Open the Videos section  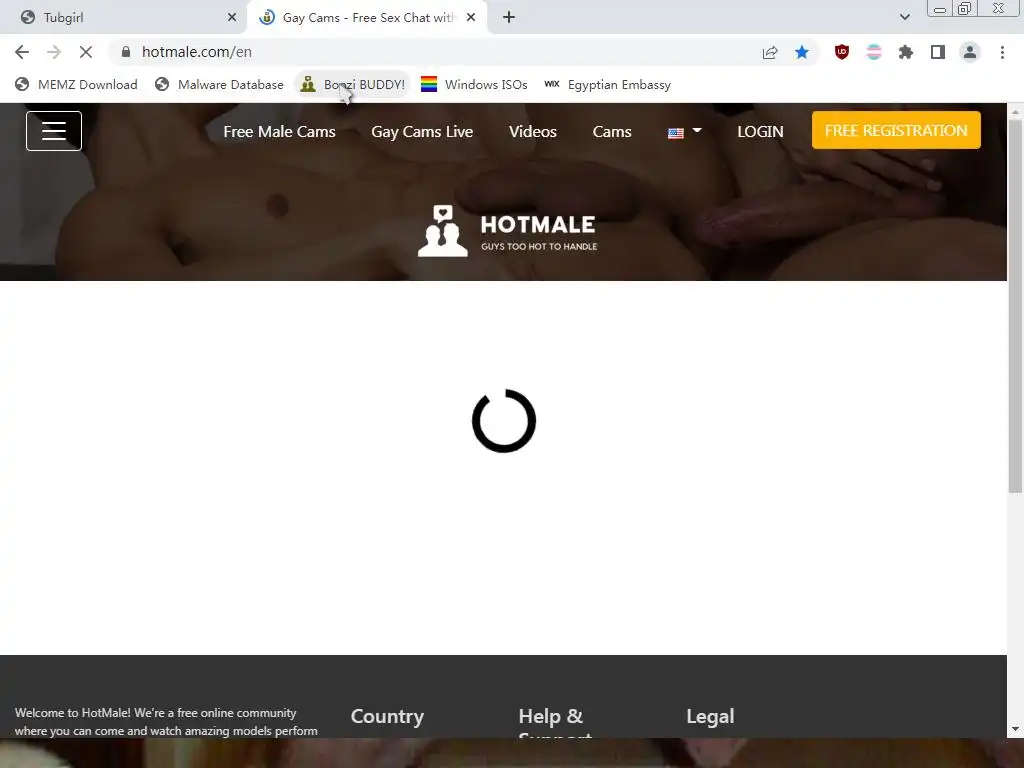coord(533,132)
